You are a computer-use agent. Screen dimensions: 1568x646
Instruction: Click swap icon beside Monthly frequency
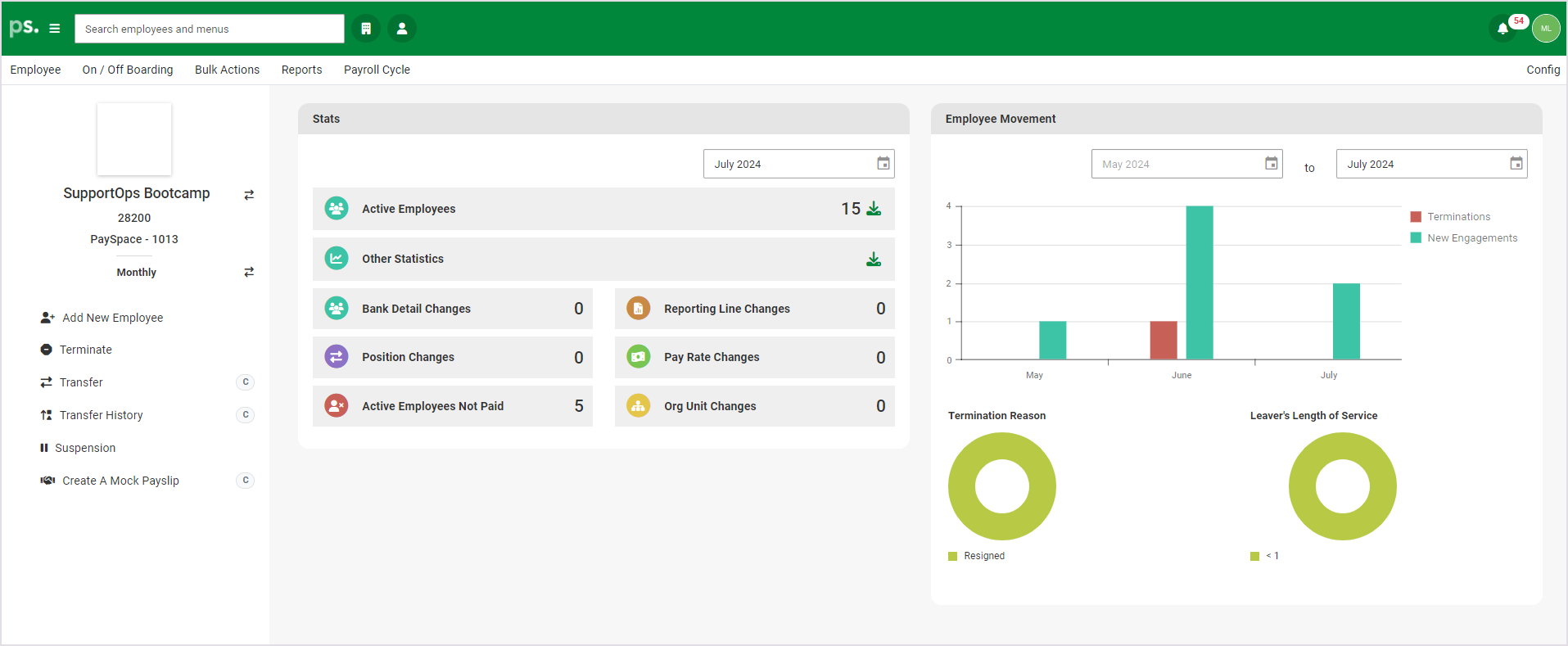coord(249,272)
